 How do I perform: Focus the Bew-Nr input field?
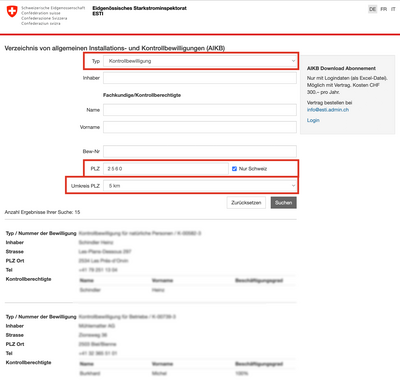(200, 151)
